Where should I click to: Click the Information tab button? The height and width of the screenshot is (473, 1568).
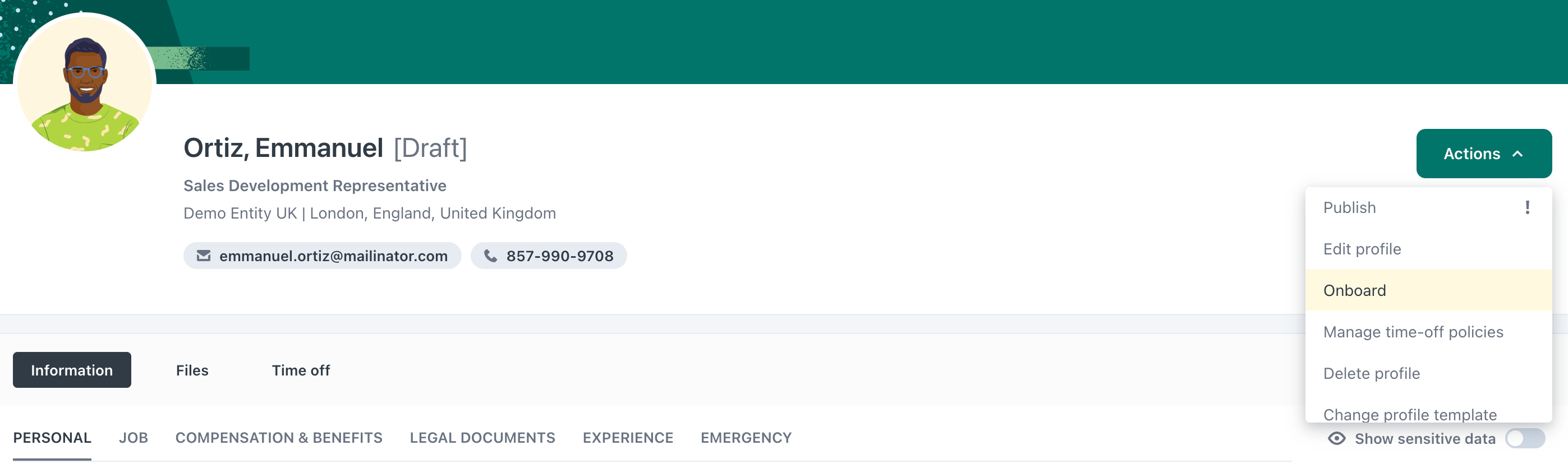tap(72, 370)
